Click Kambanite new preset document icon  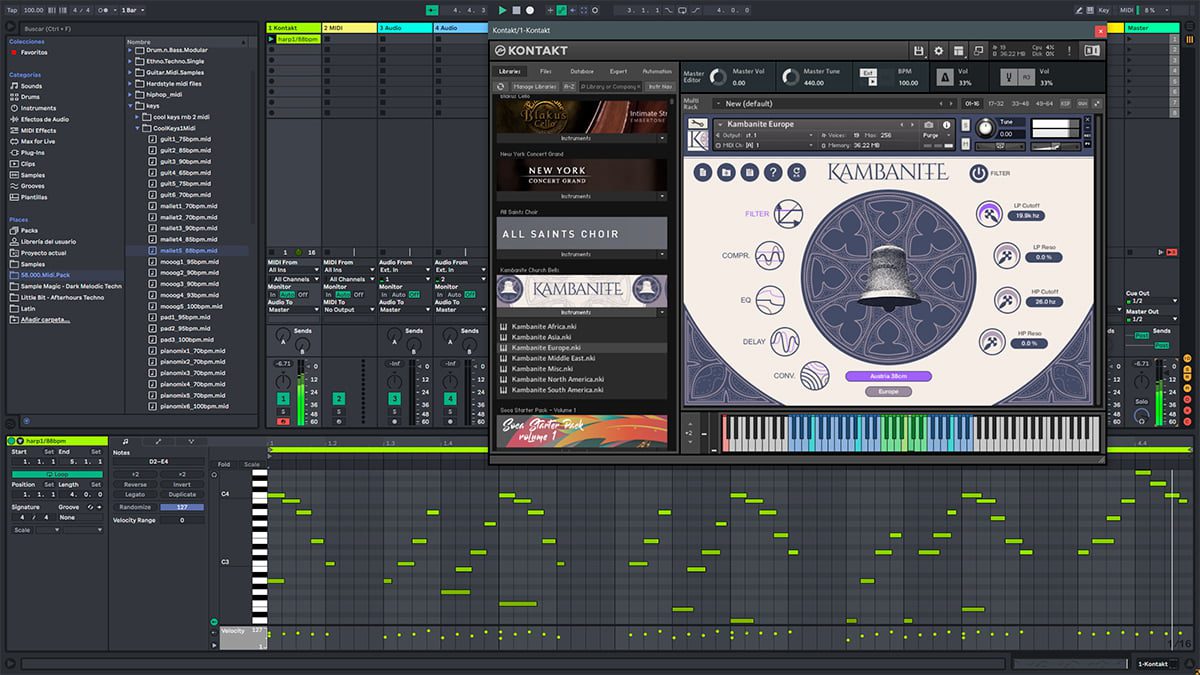pyautogui.click(x=703, y=173)
